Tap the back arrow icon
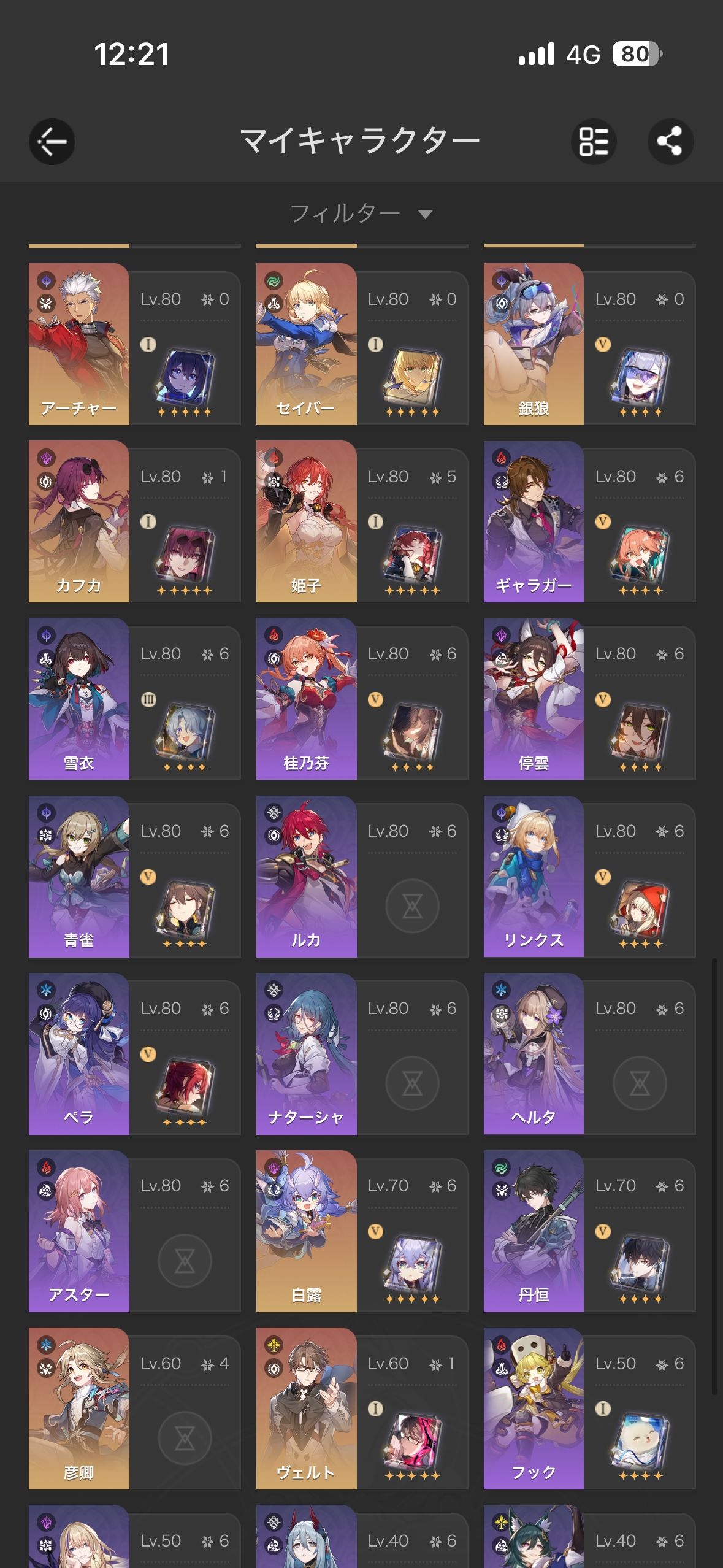Screen dimensions: 723x1568 (x=52, y=142)
